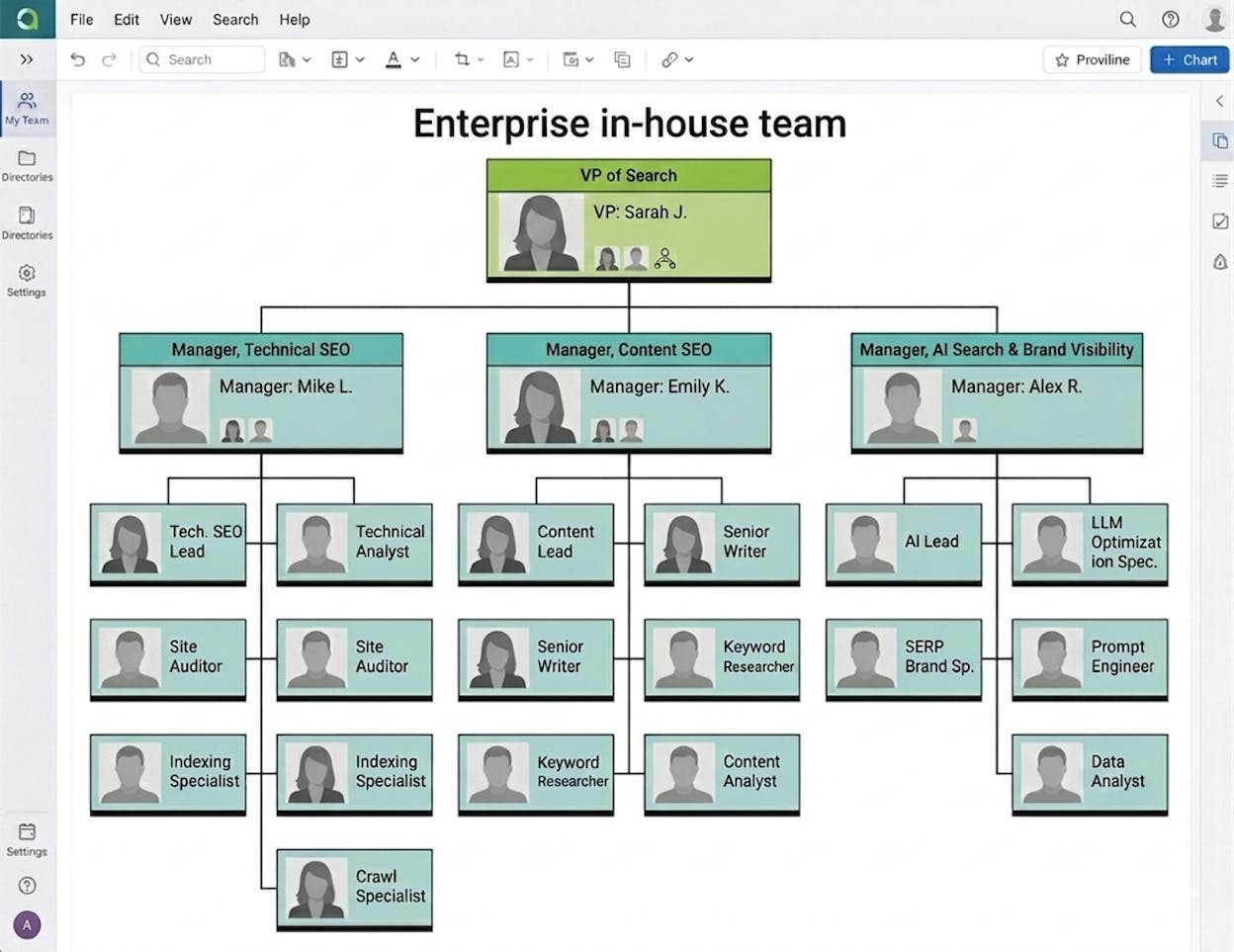Image resolution: width=1234 pixels, height=952 pixels.
Task: Open the text color dropdown arrow
Action: [415, 59]
